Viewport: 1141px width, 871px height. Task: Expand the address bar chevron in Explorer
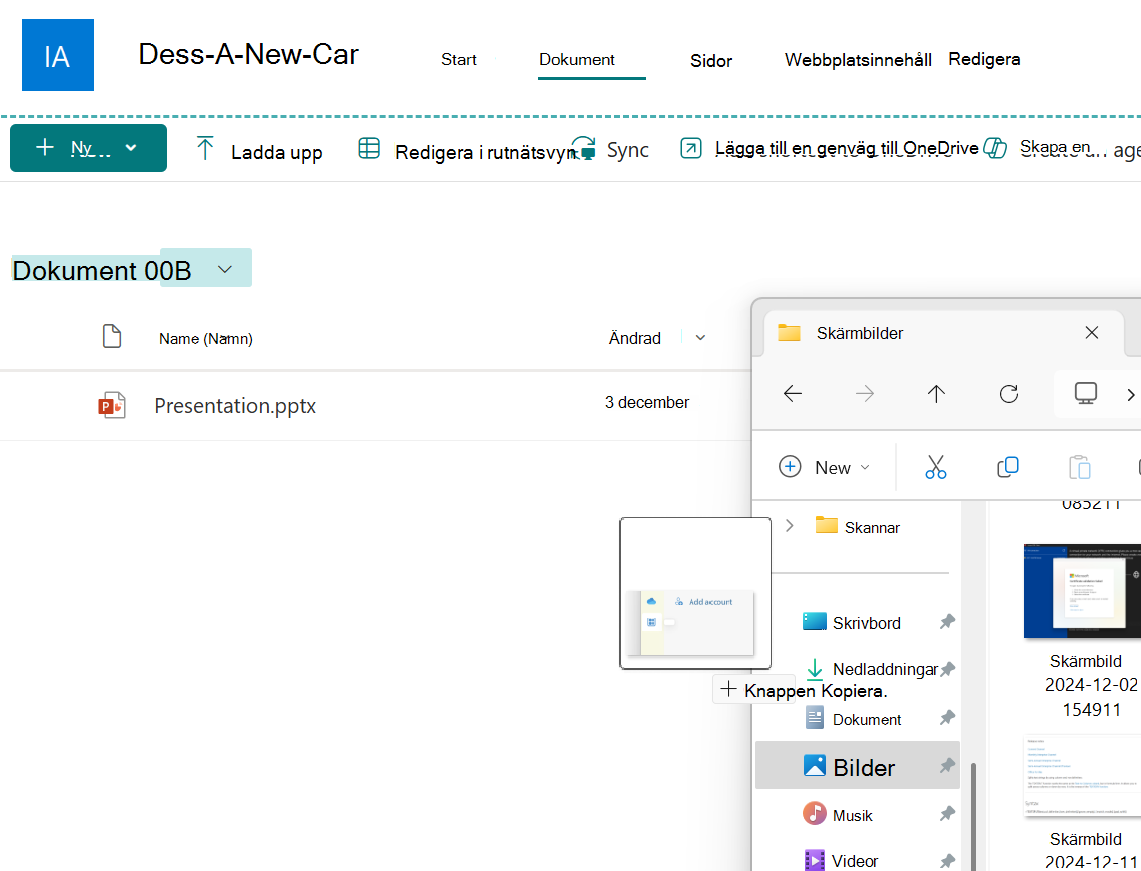click(x=1131, y=394)
